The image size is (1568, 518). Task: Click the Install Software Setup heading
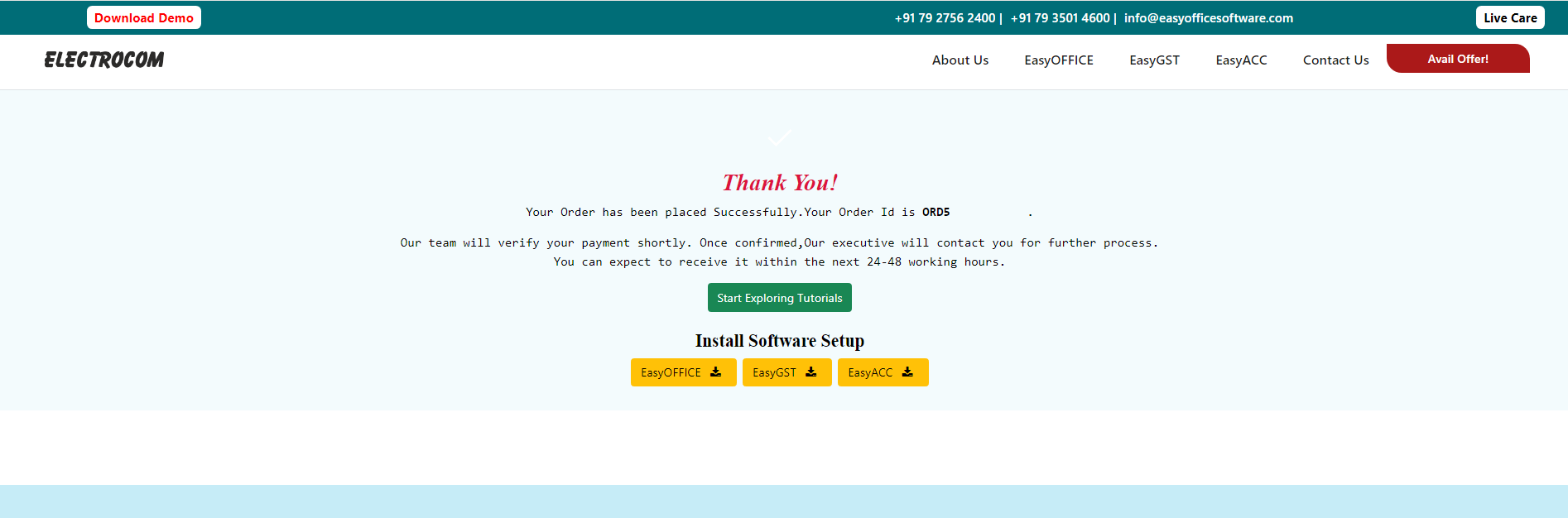pos(779,341)
